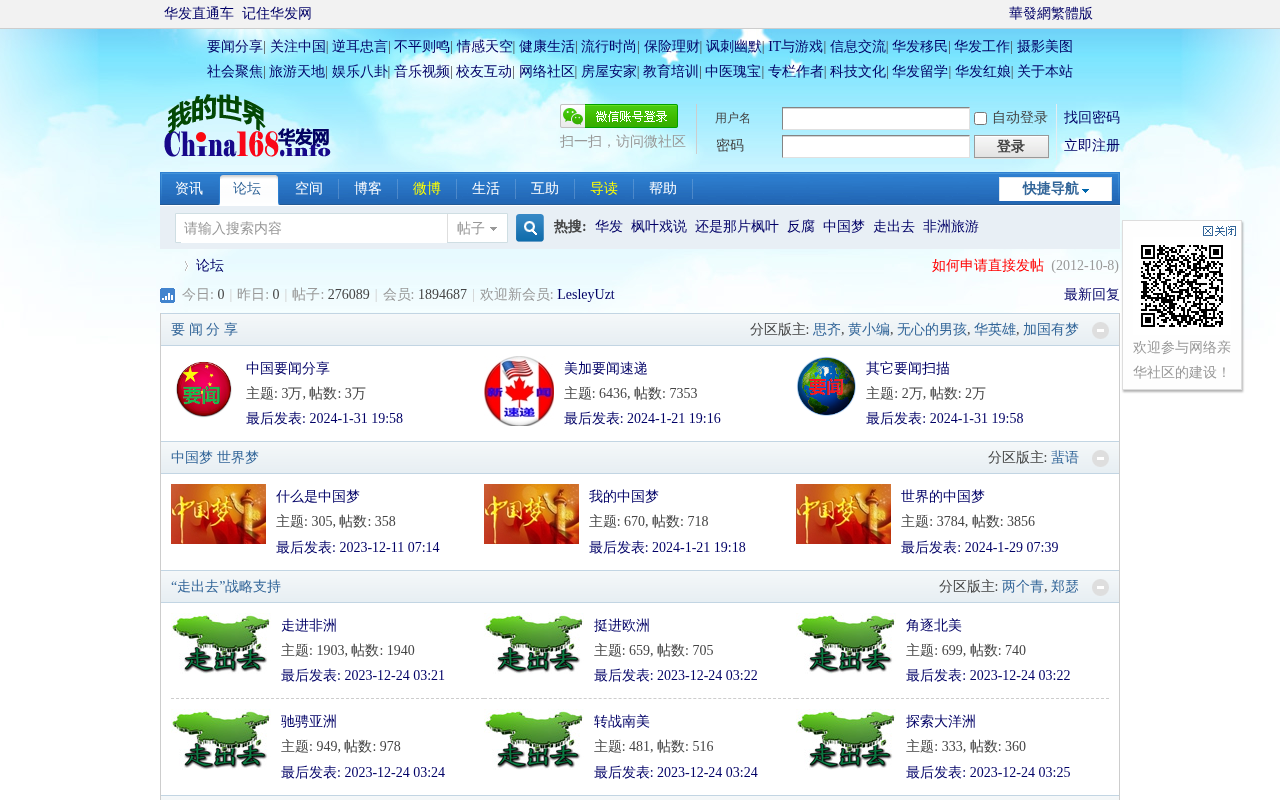
Task: Enable the 自动登录 checkbox
Action: (980, 118)
